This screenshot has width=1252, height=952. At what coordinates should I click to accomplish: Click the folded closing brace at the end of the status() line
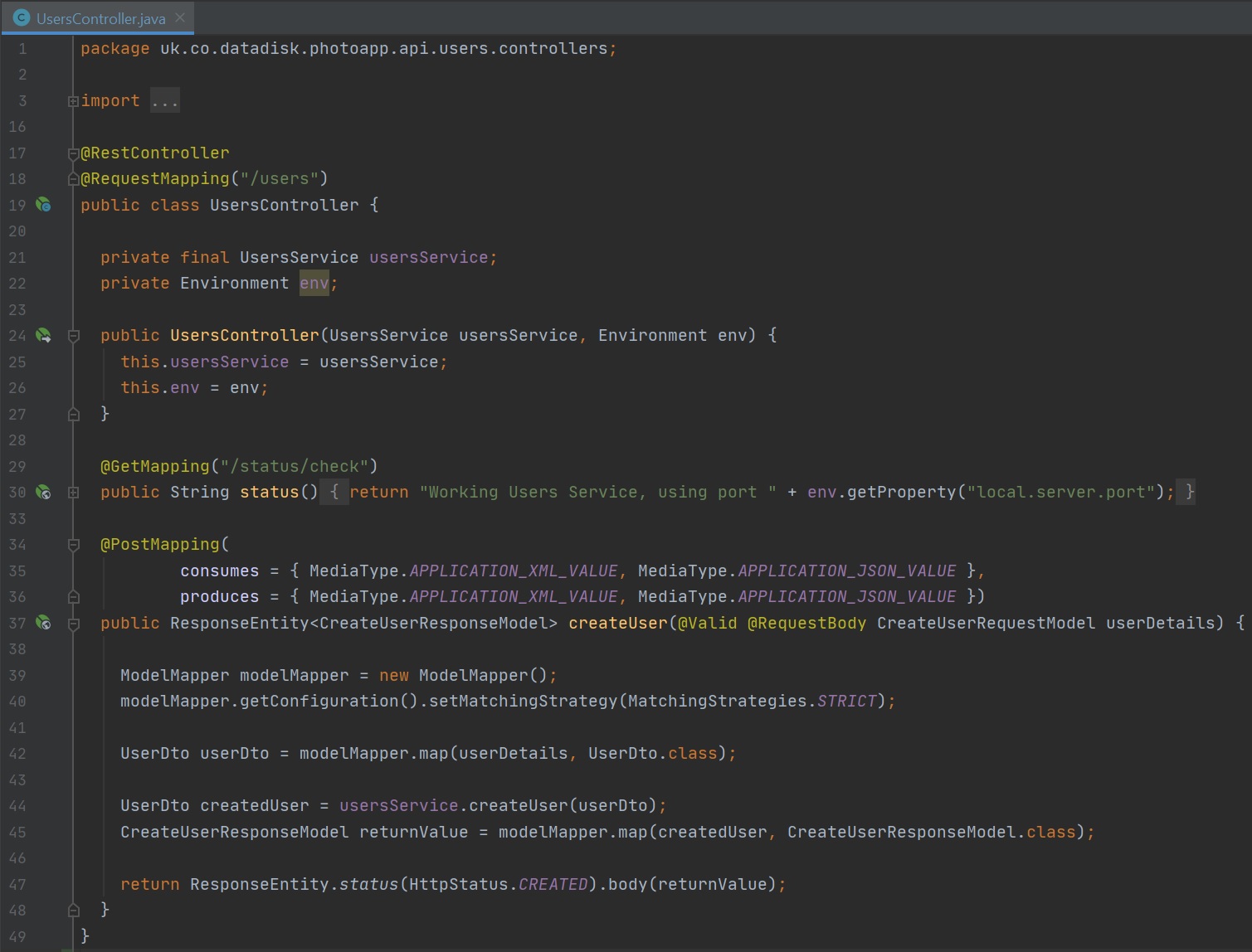point(1189,492)
